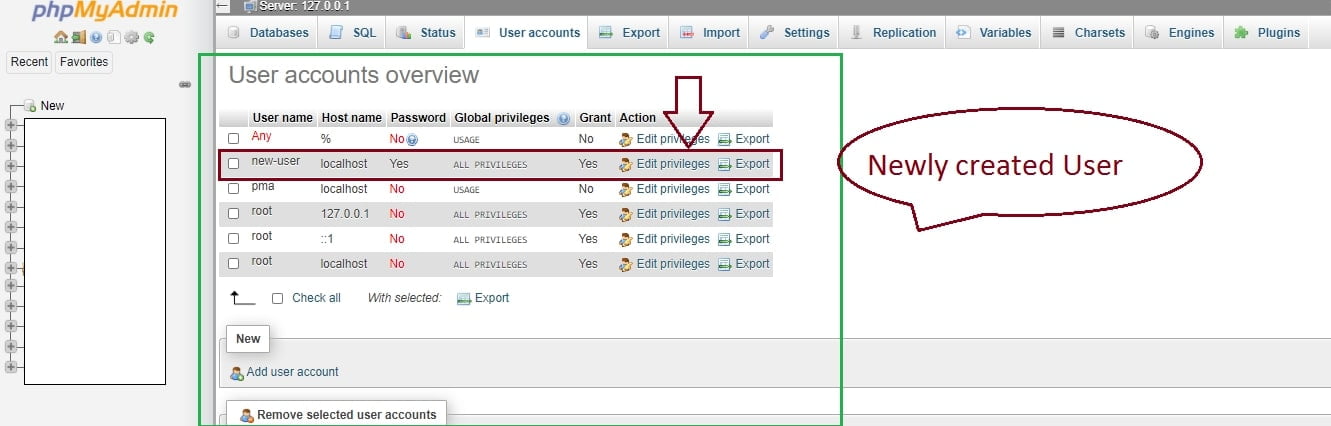Click With selected Export link
This screenshot has height=426, width=1331.
point(483,298)
